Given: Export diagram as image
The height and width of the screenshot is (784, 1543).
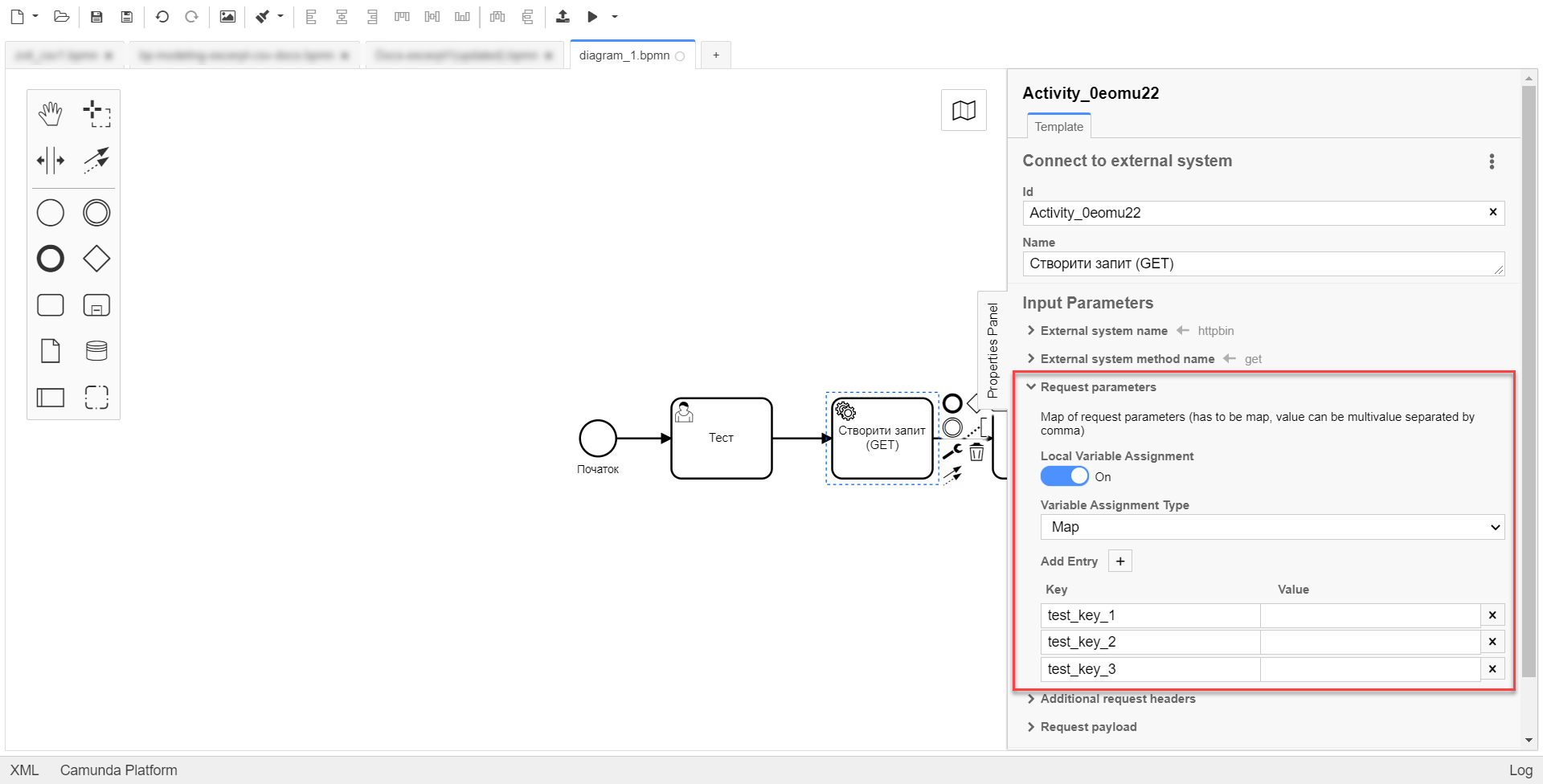Looking at the screenshot, I should click(228, 16).
